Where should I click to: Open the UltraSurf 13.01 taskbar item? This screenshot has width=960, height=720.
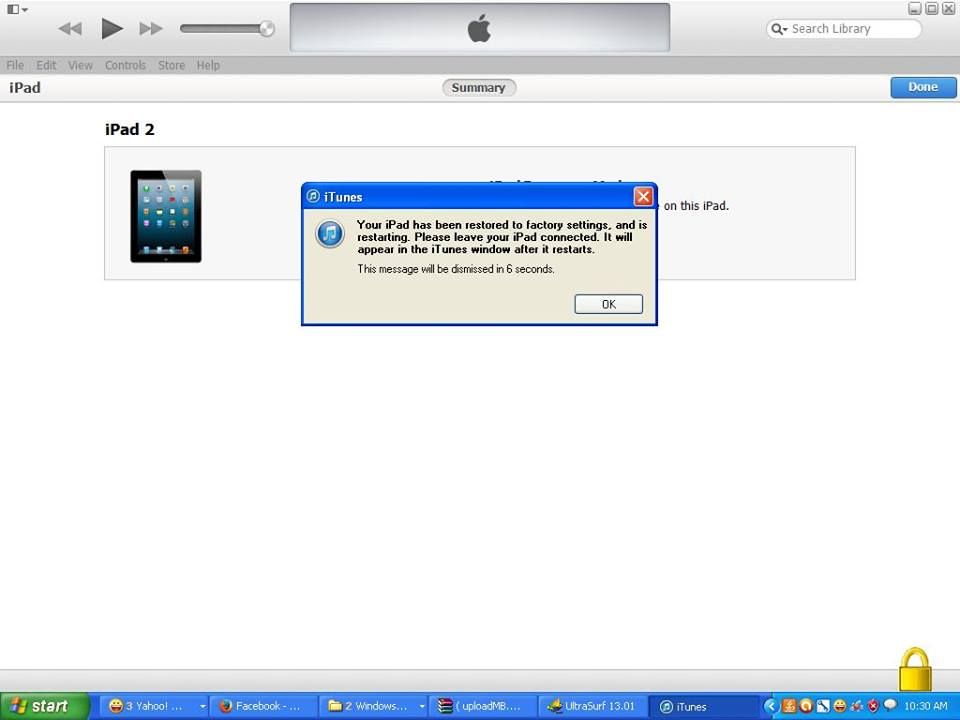click(x=592, y=706)
